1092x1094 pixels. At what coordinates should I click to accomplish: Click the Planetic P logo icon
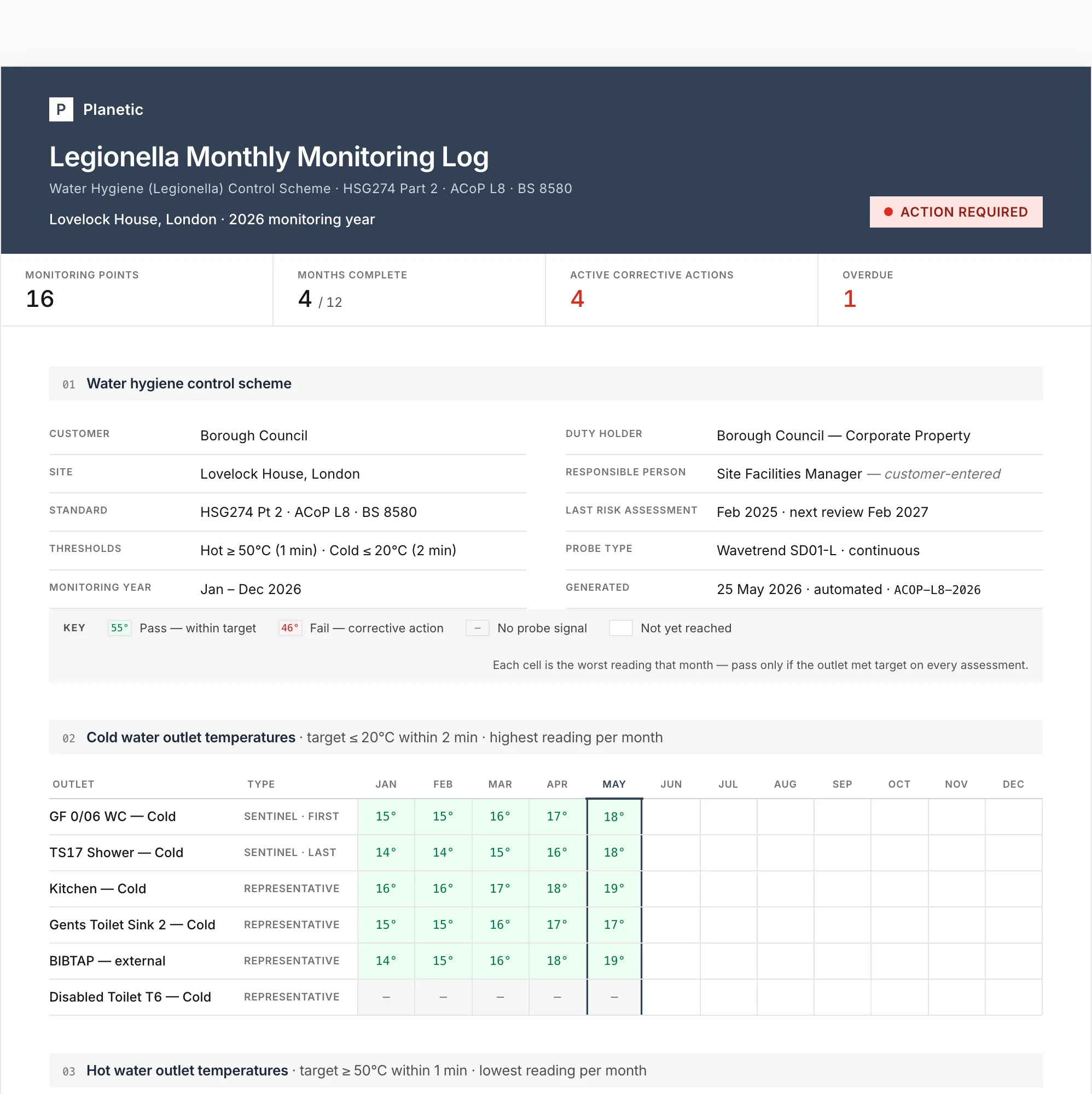tap(61, 109)
